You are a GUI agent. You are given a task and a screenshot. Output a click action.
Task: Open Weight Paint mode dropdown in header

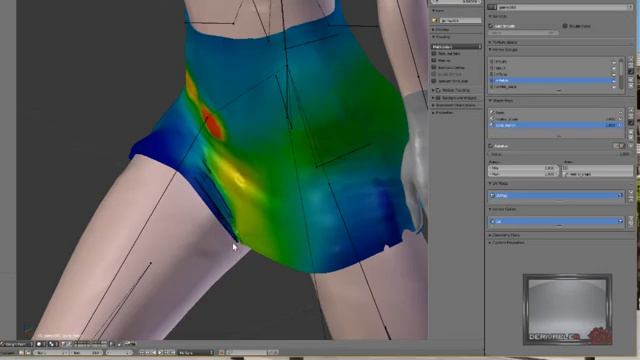(17, 344)
